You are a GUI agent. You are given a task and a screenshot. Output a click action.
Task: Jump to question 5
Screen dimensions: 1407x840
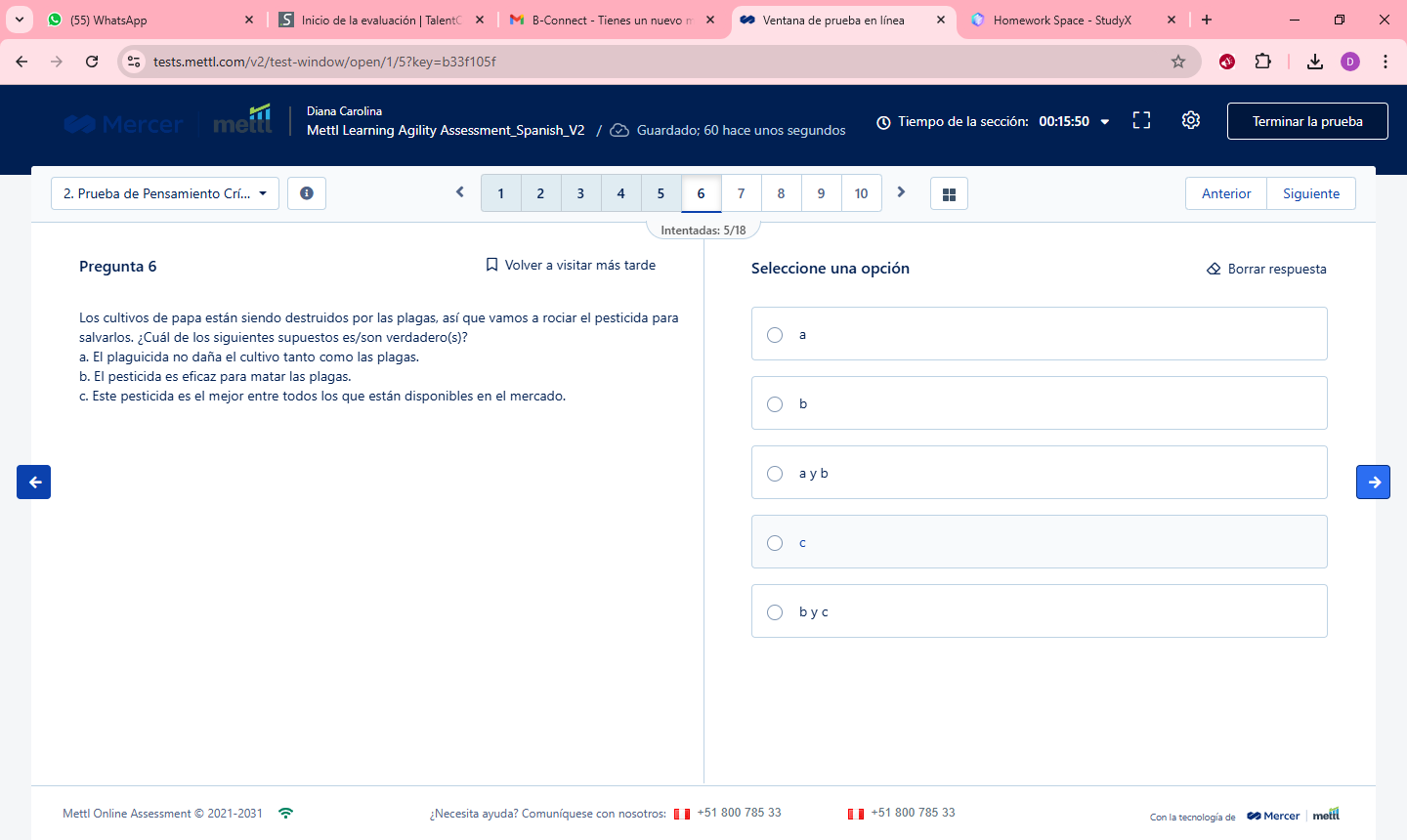[661, 193]
